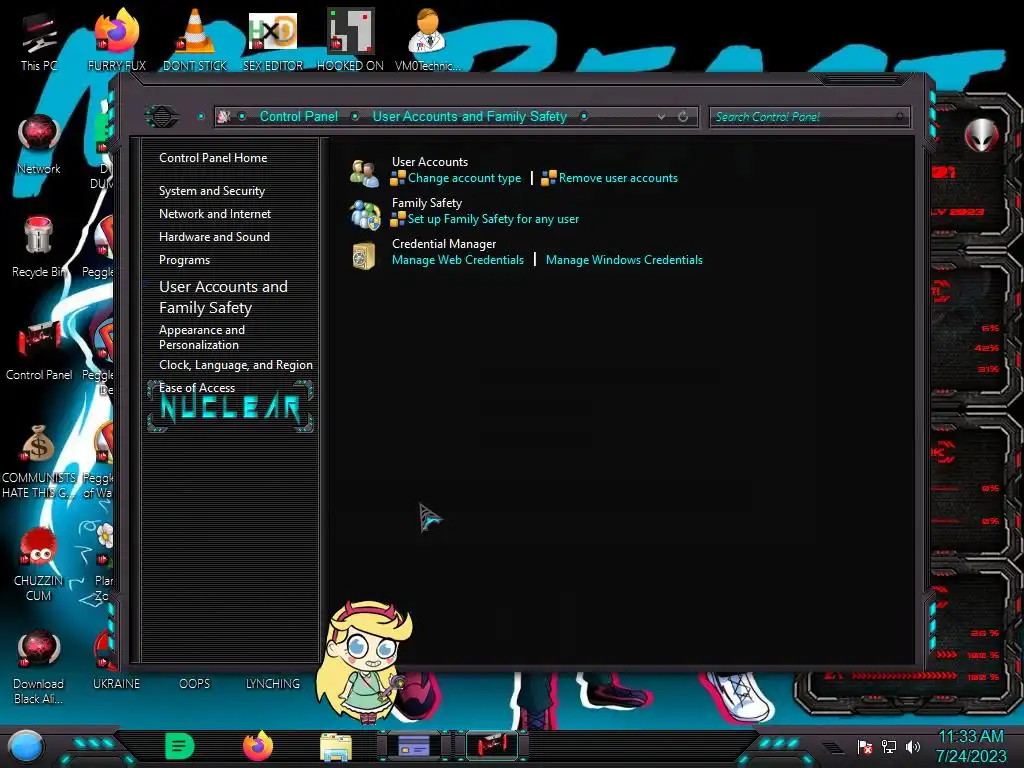Click the Credential Manager heading
This screenshot has height=768, width=1024.
pos(444,244)
